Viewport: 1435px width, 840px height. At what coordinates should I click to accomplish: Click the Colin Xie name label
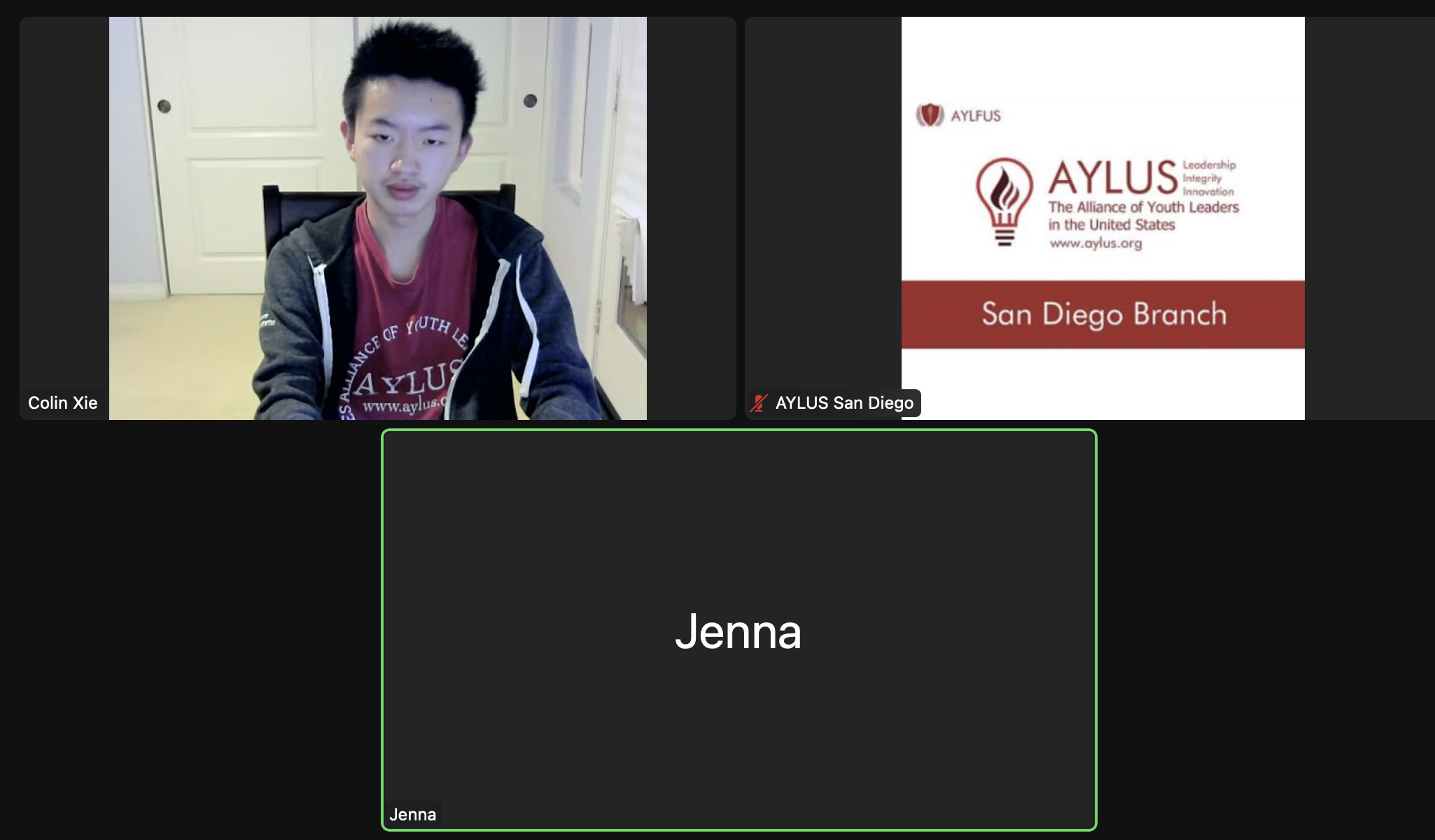[x=63, y=403]
